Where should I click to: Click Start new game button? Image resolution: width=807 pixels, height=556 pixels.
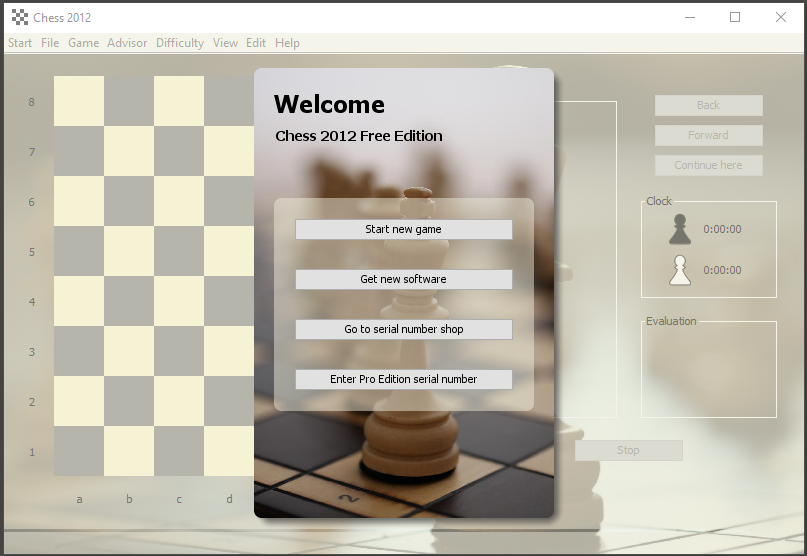[x=403, y=229]
